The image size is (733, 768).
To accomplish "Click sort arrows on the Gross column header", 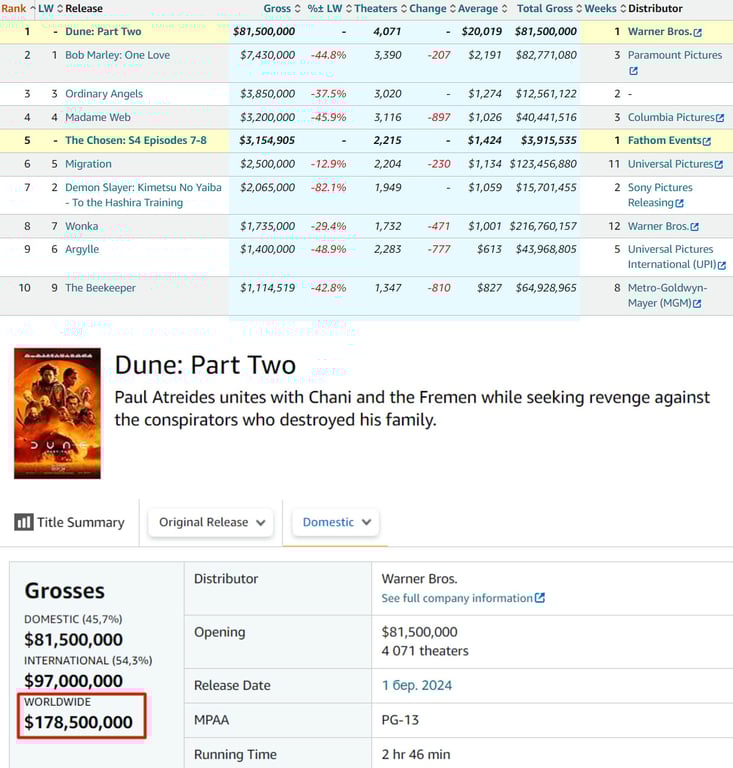I will tap(298, 9).
